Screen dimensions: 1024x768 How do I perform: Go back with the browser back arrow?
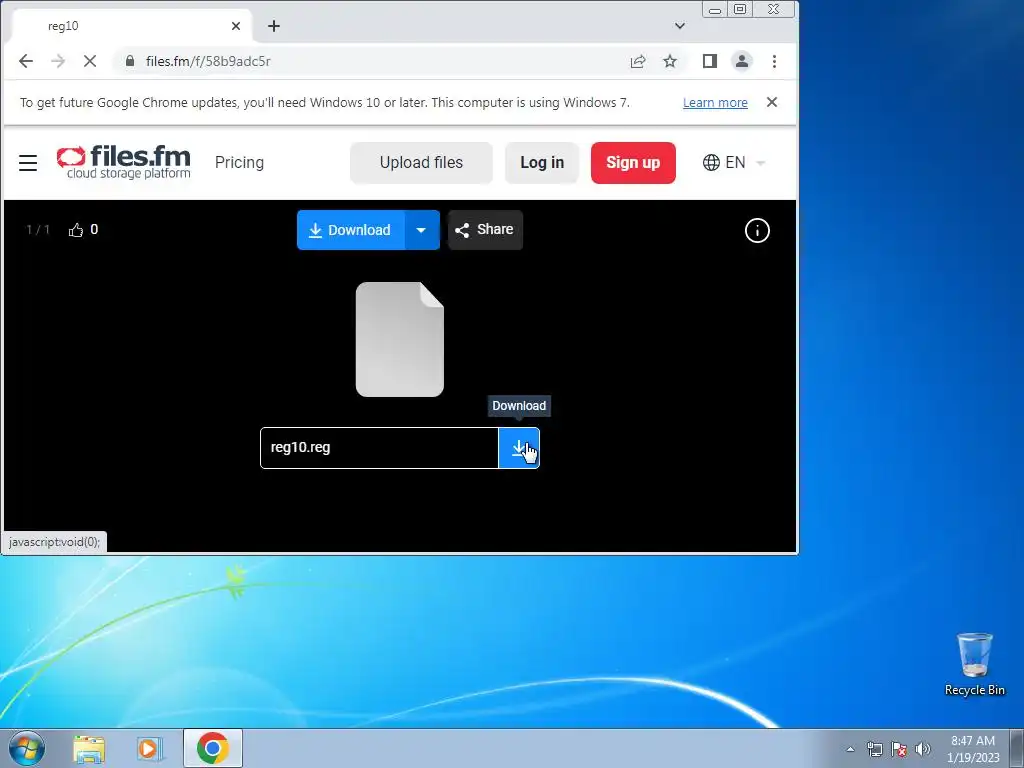pos(25,61)
